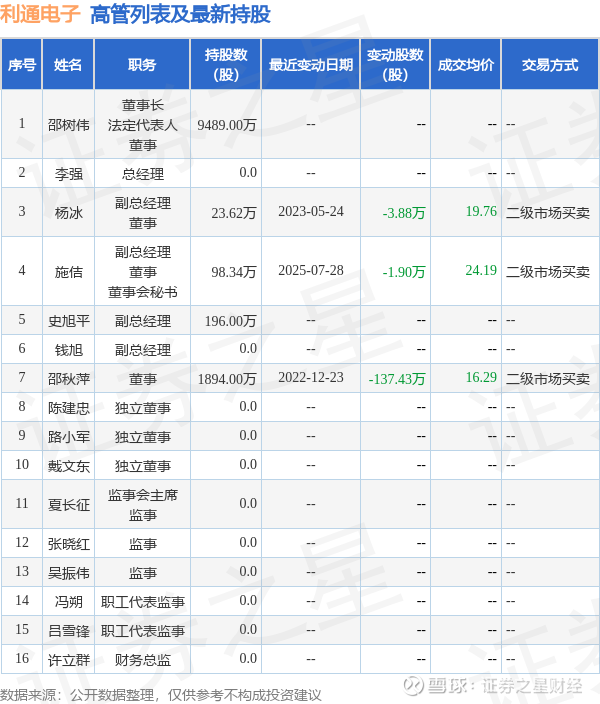Click the 利通电子 title text
The height and width of the screenshot is (704, 600).
click(x=40, y=14)
